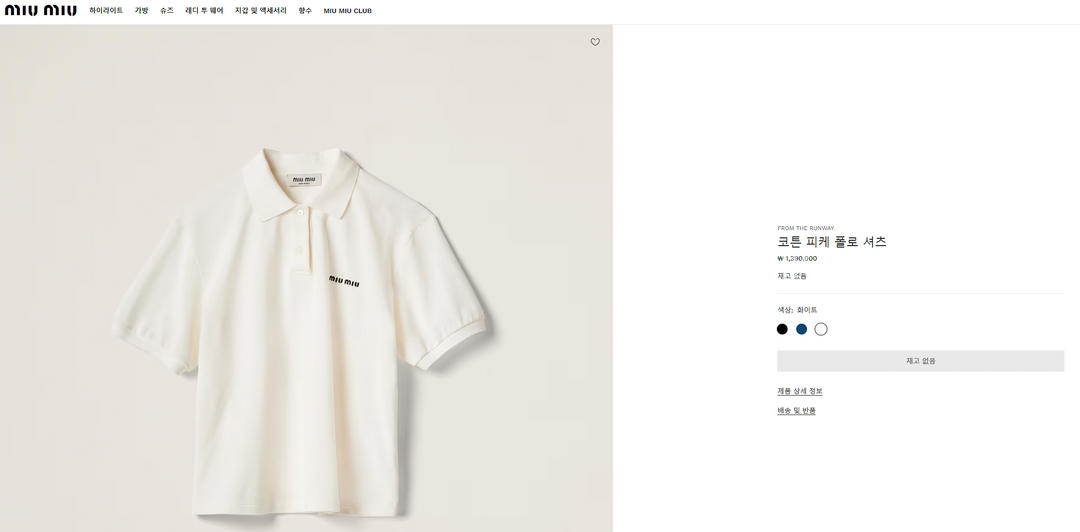Add polo shirt to wishlist with heart icon
The width and height of the screenshot is (1080, 532).
pos(595,42)
